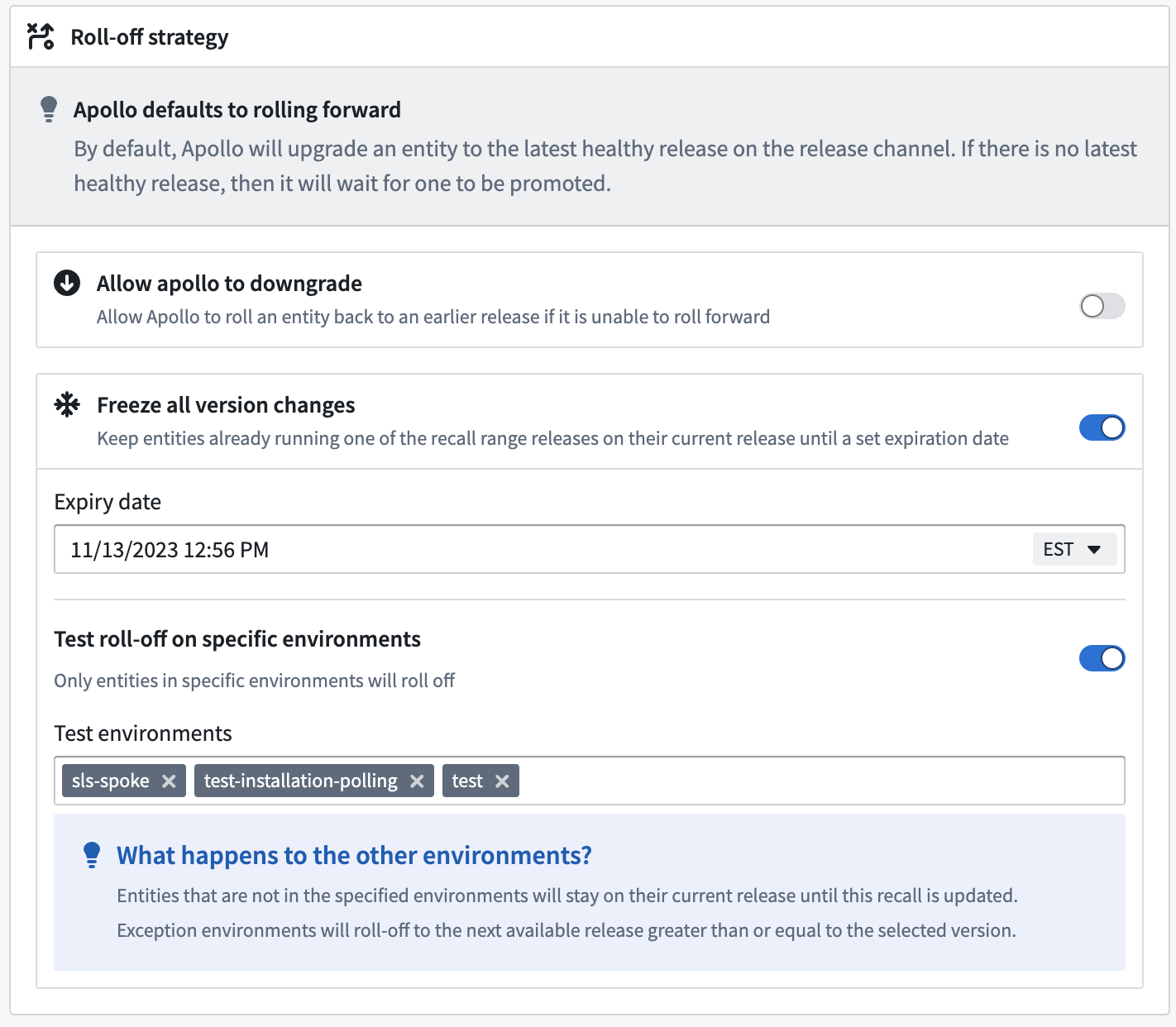The height and width of the screenshot is (1027, 1176).
Task: Click the blue lightbulb info icon
Action: pyautogui.click(x=92, y=855)
